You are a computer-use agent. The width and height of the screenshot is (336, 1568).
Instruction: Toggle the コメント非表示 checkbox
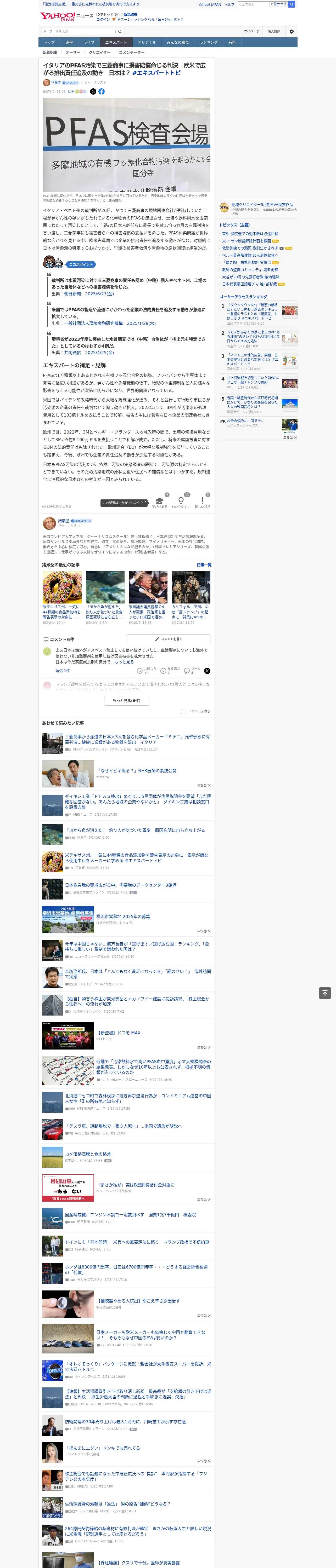pos(183,711)
